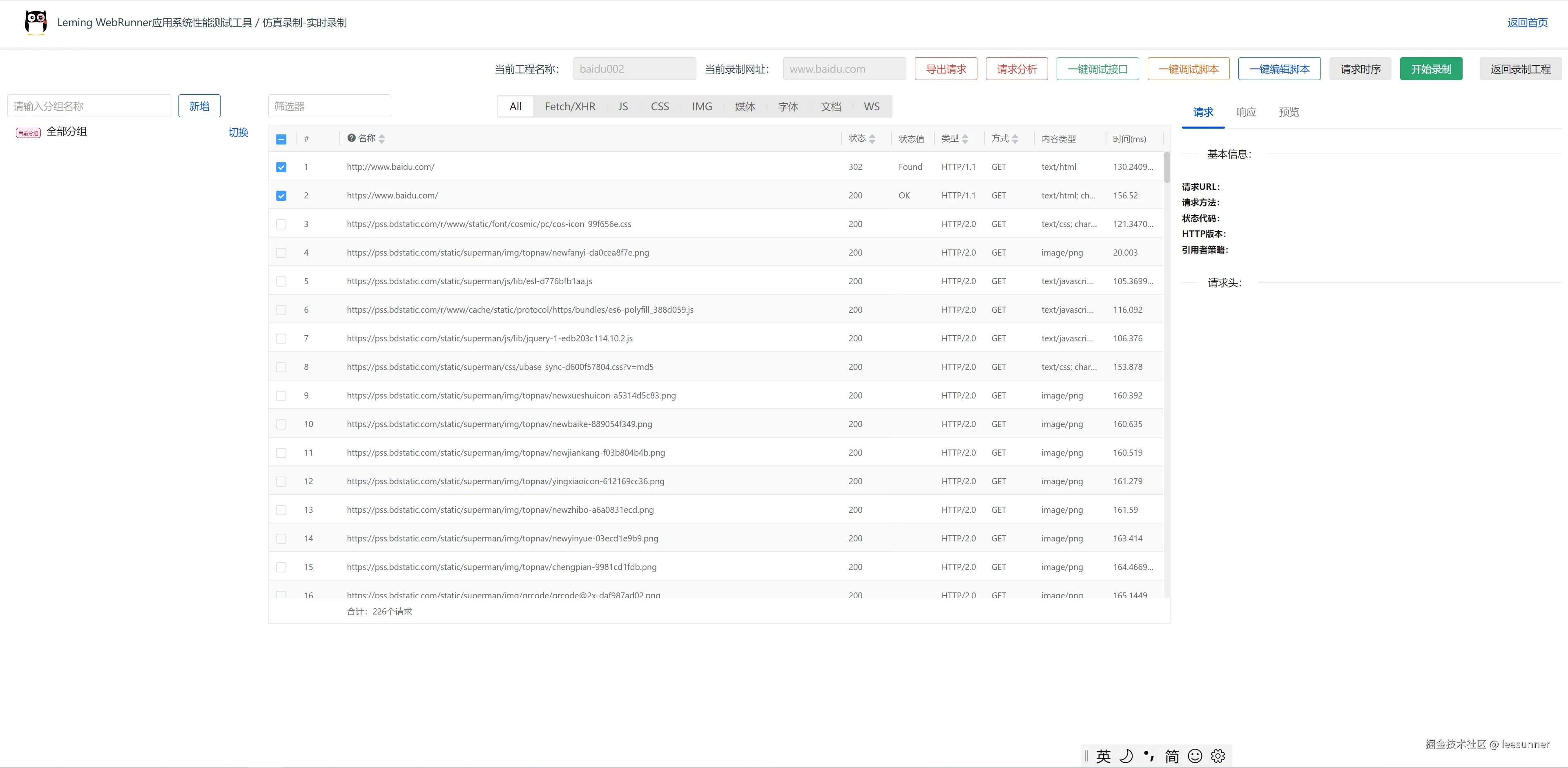Toggle the select-all header checkbox

[281, 139]
